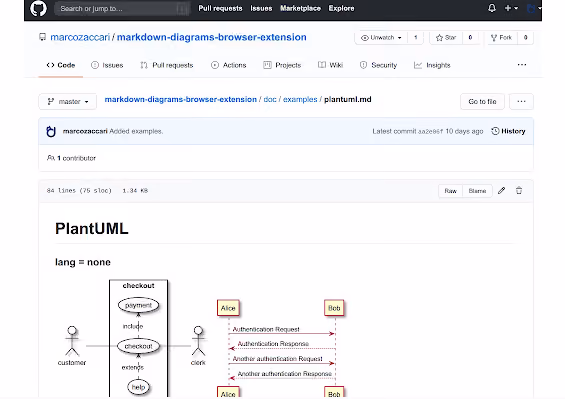Viewport: 565px width, 399px height.
Task: Open file options ellipsis beside Go to file
Action: point(521,102)
